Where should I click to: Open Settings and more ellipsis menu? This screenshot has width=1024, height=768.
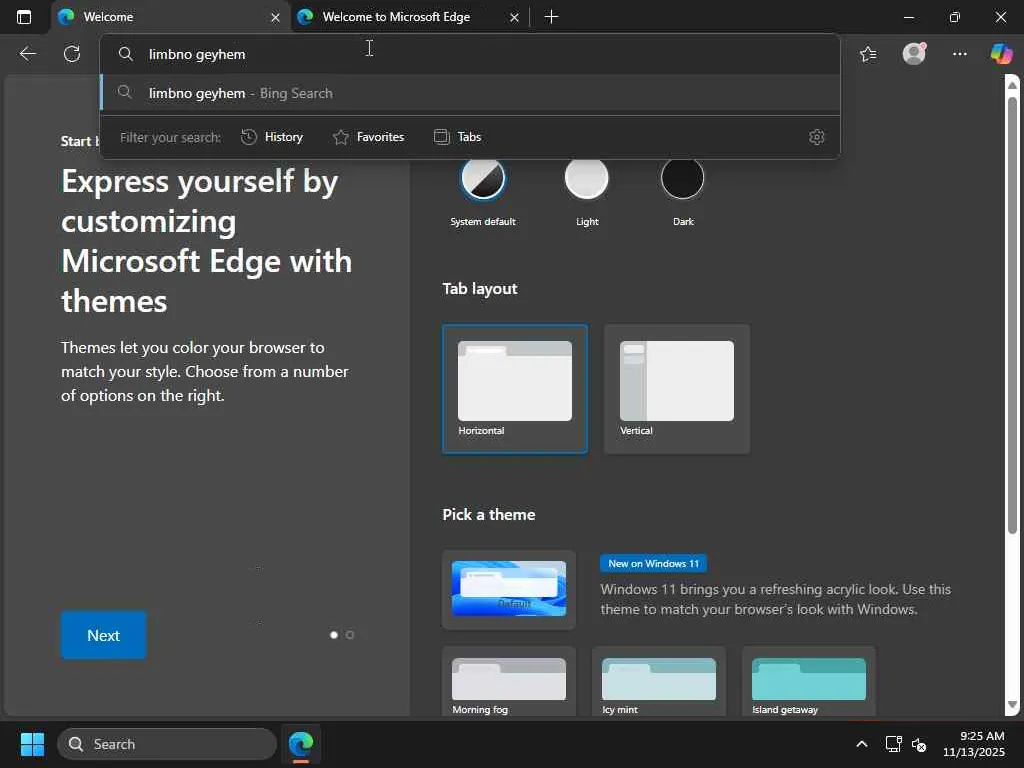tap(959, 54)
